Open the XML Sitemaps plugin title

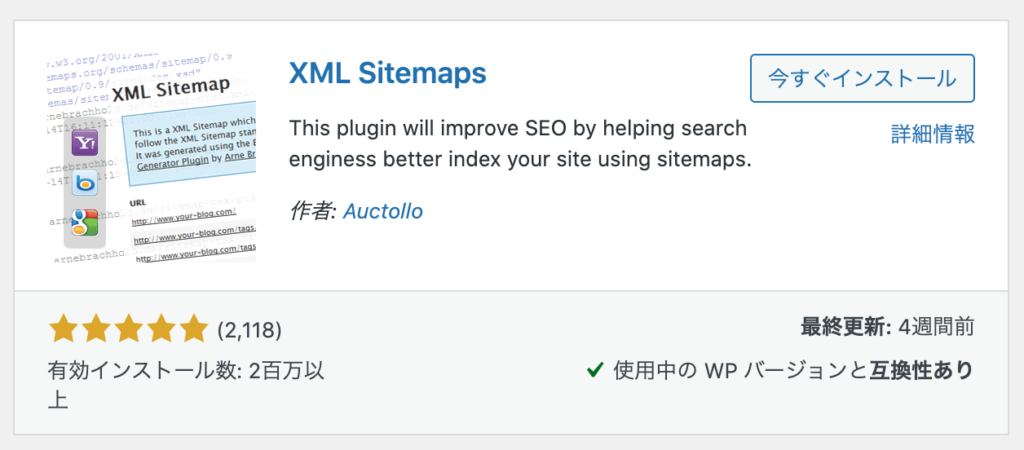pos(388,74)
